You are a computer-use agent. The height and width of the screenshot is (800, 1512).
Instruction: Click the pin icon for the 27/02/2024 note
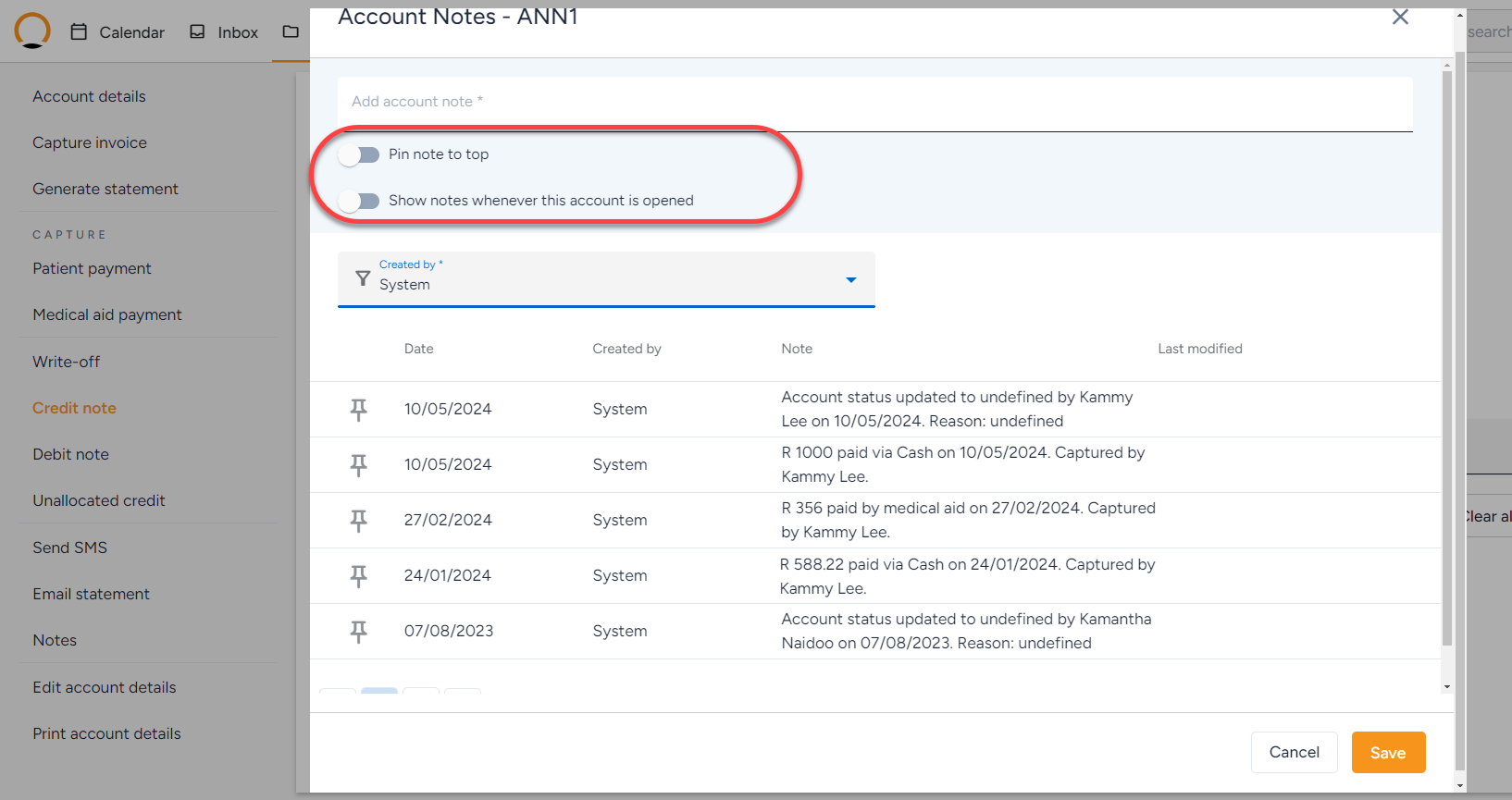[358, 521]
